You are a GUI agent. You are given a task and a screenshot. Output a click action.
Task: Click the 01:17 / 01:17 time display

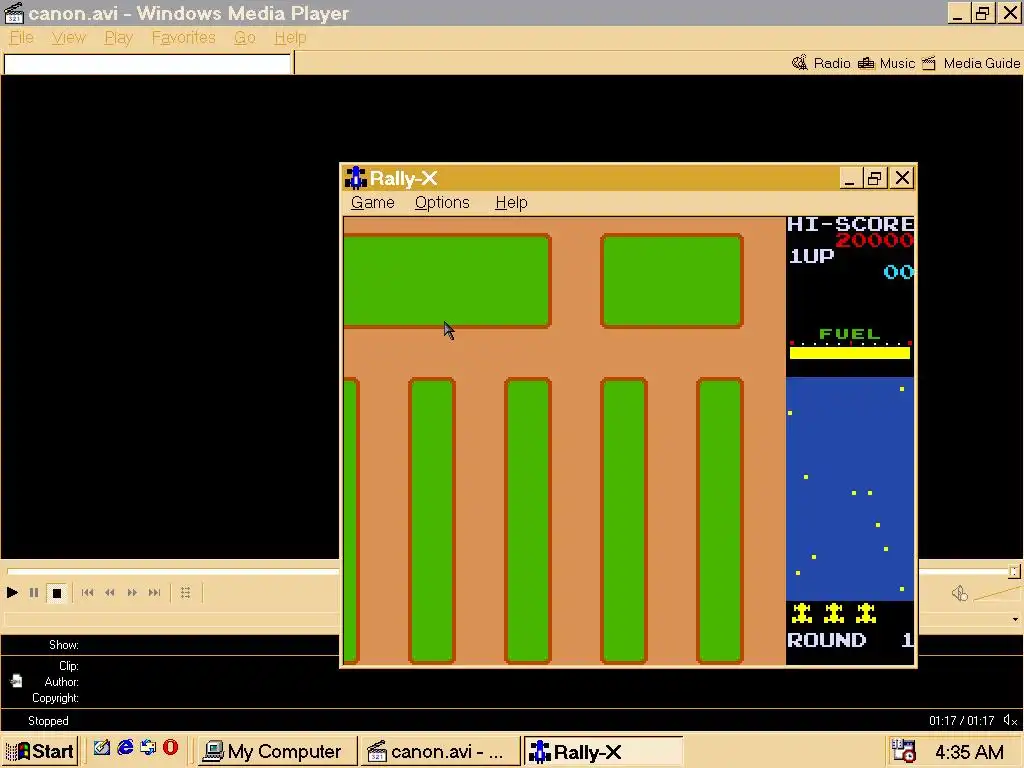tap(961, 721)
